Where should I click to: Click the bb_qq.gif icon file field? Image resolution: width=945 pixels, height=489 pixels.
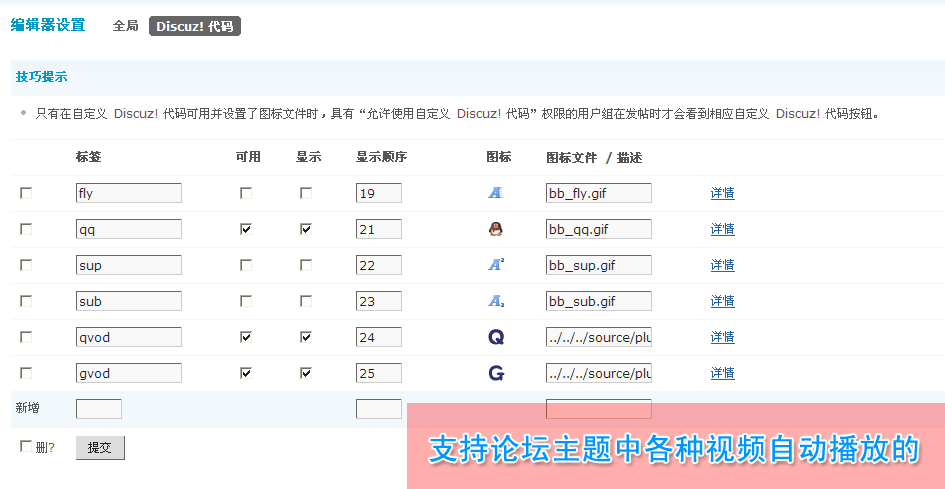click(598, 229)
